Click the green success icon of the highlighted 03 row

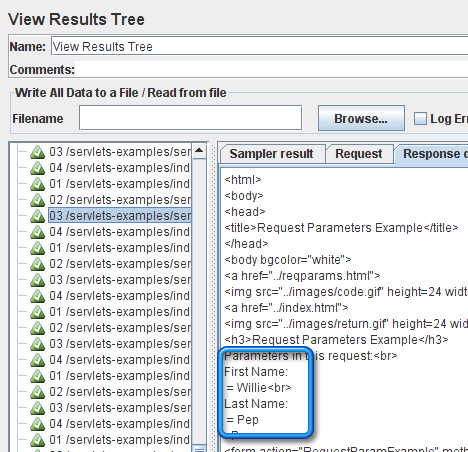pos(37,216)
